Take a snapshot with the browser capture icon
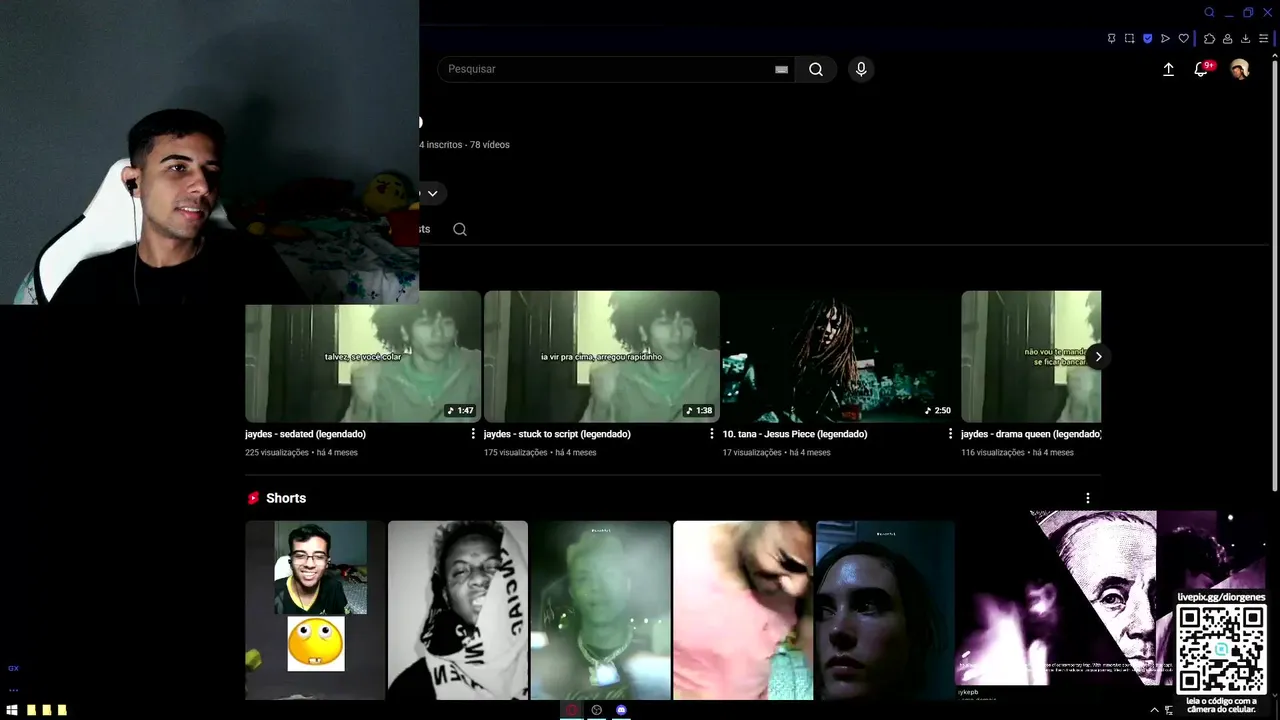 [x=1129, y=39]
